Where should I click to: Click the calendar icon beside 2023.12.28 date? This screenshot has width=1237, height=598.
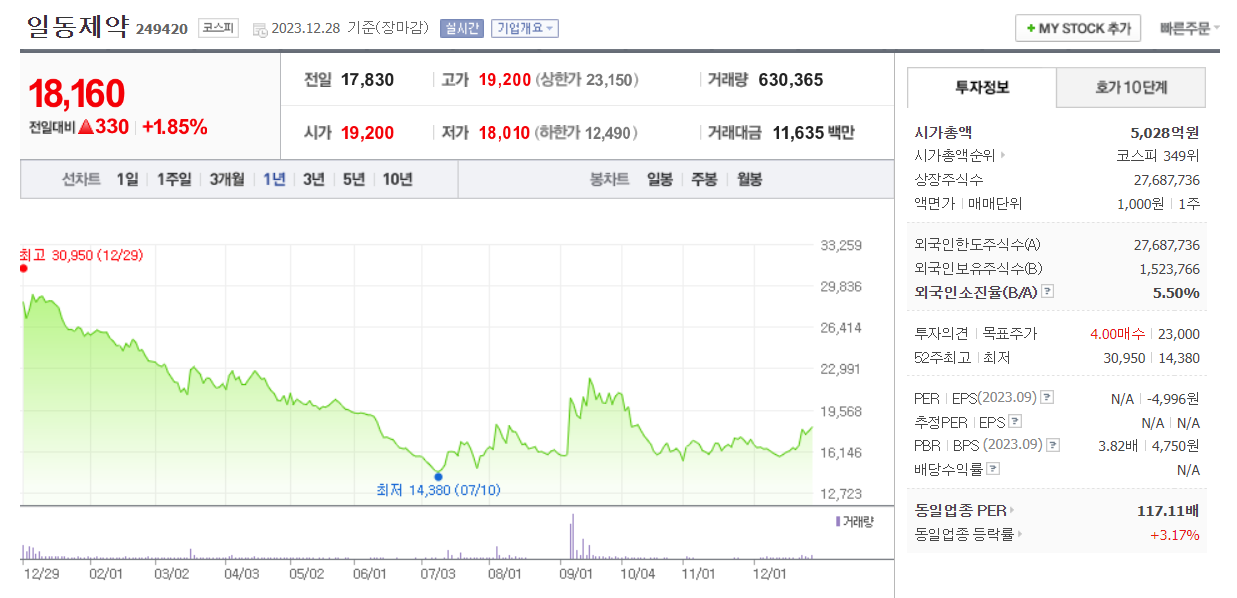click(260, 30)
